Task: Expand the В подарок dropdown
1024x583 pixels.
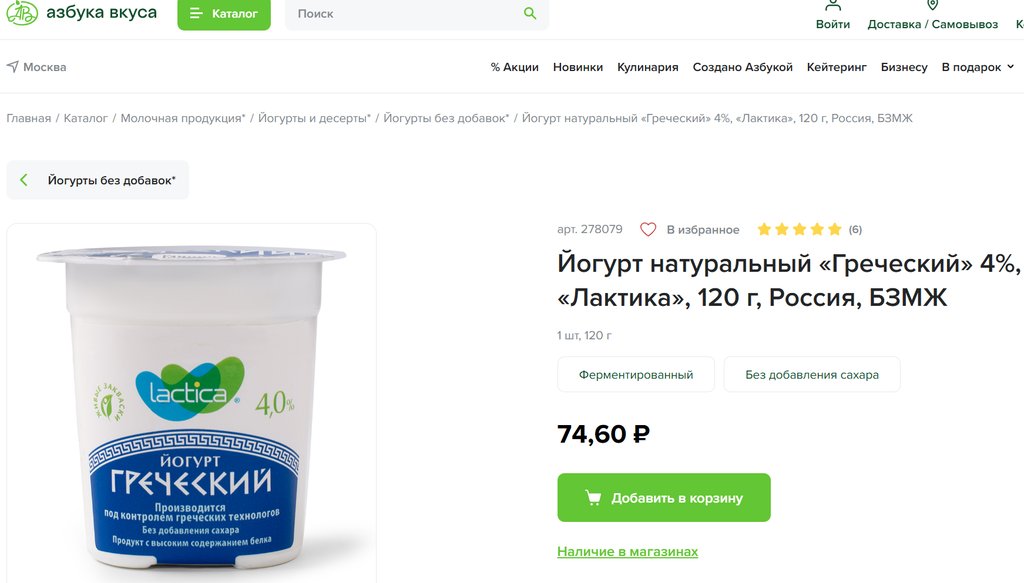Action: (978, 67)
